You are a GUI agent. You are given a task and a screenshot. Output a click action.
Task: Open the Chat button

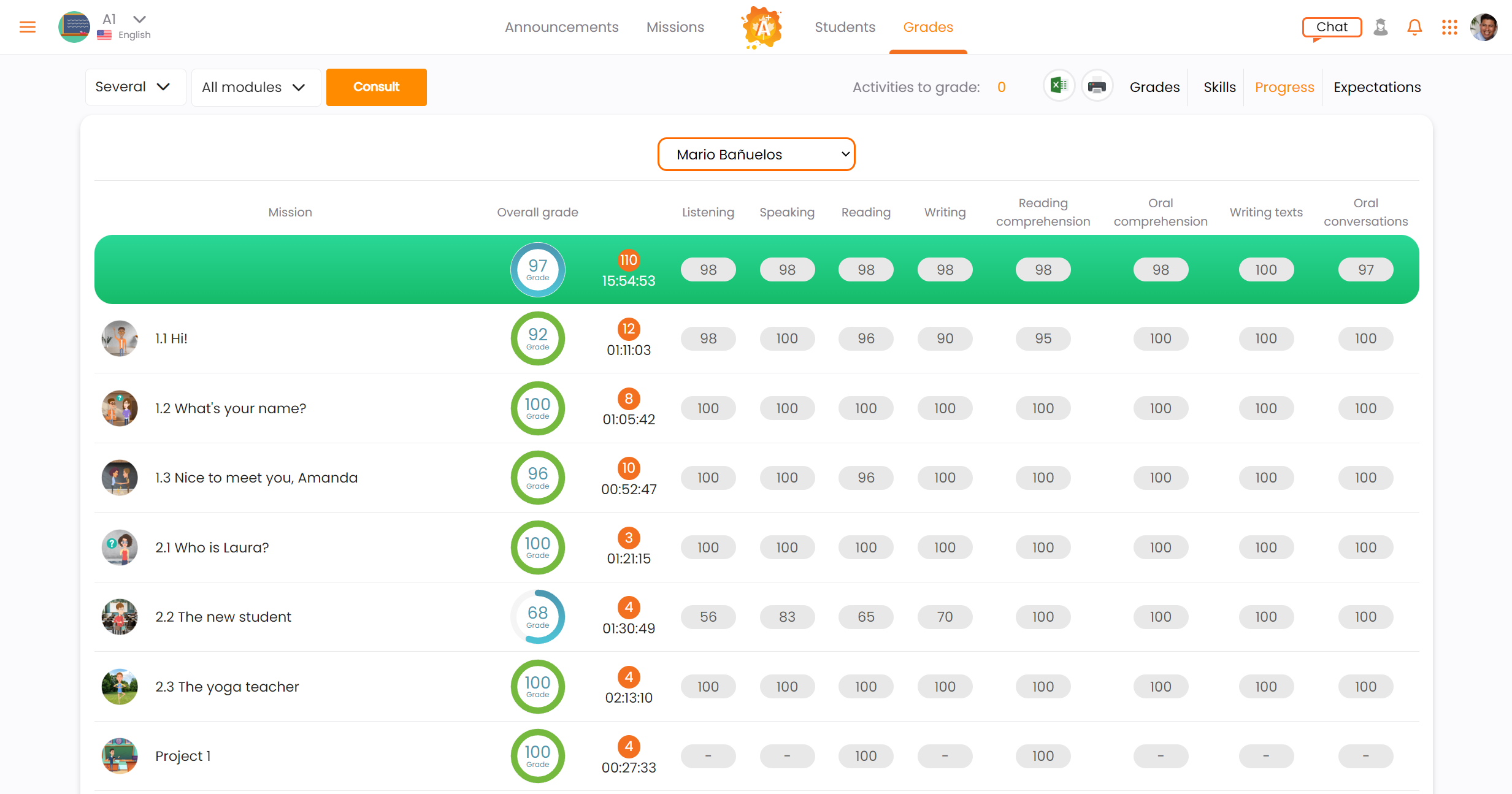[1332, 27]
